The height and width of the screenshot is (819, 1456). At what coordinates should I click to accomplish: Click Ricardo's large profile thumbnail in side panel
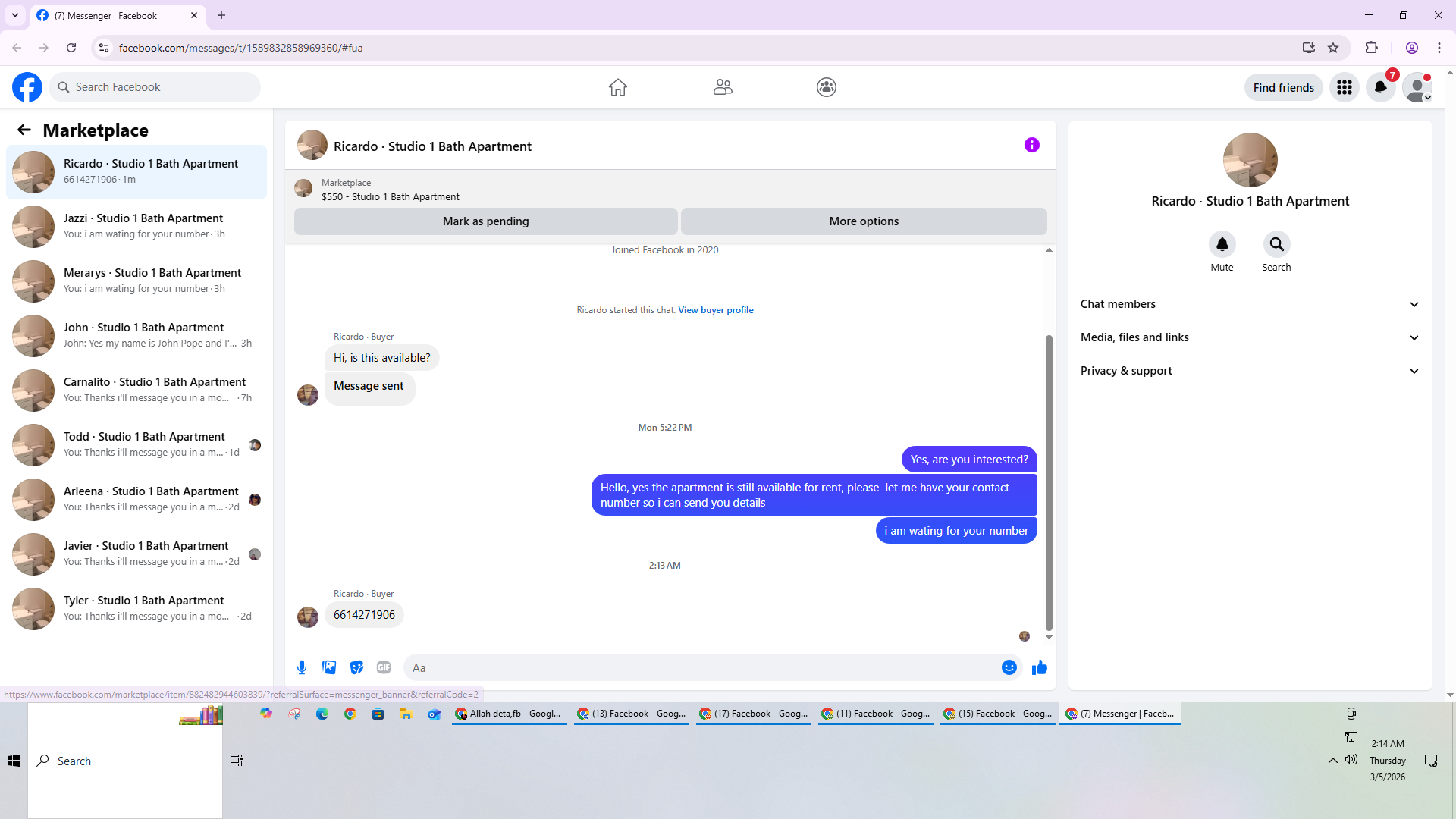point(1250,160)
